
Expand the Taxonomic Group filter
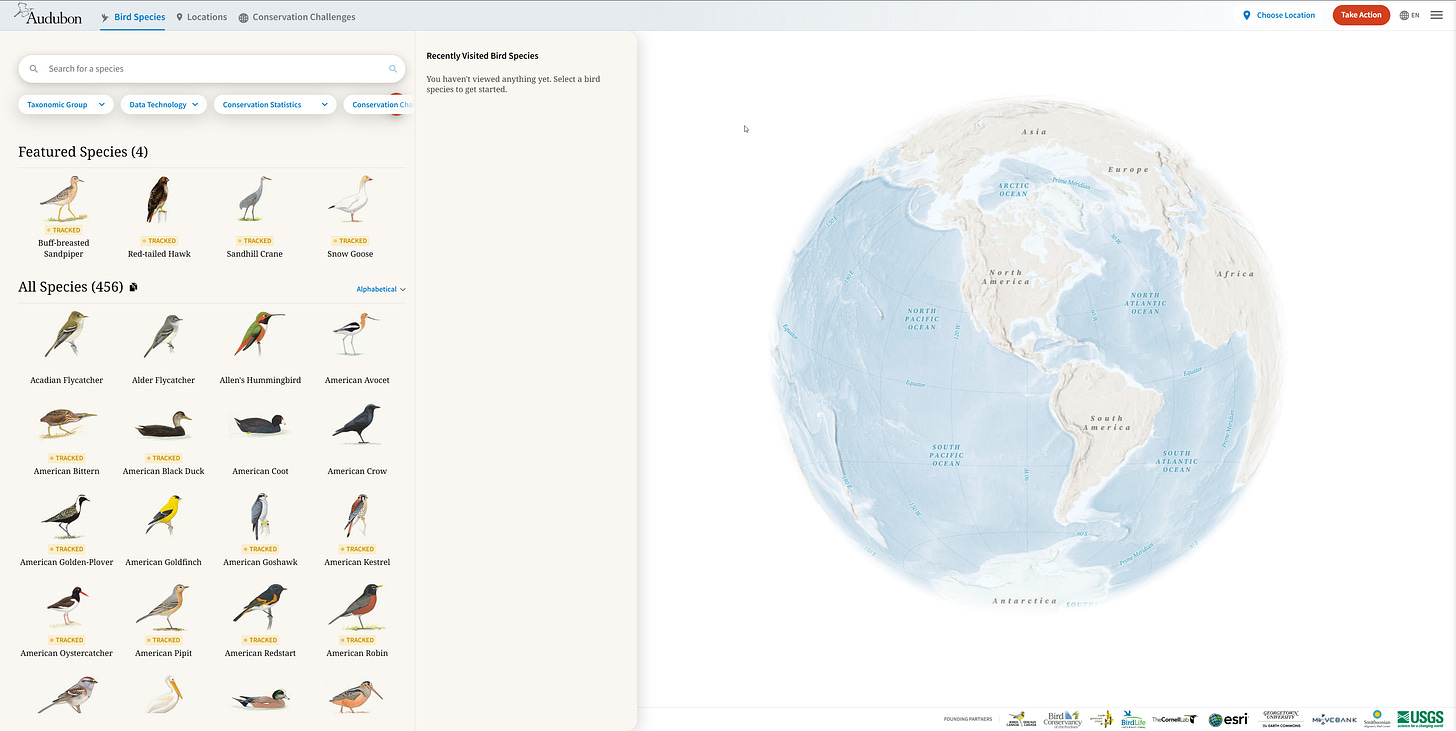(x=66, y=104)
